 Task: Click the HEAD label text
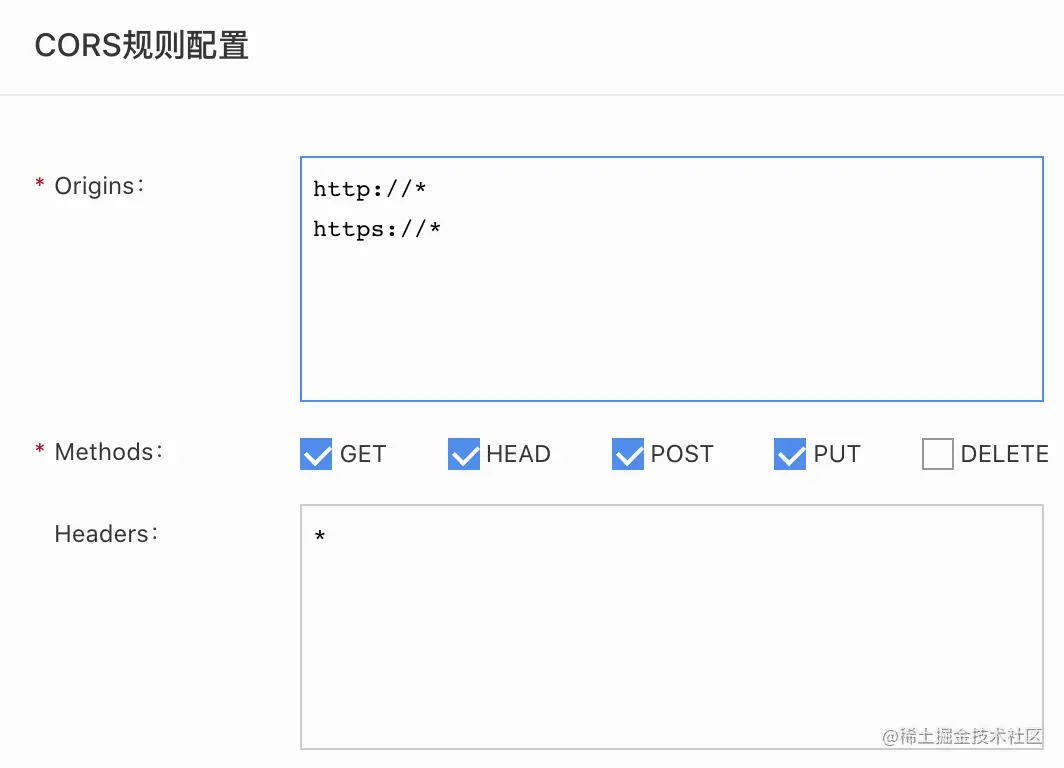click(518, 454)
